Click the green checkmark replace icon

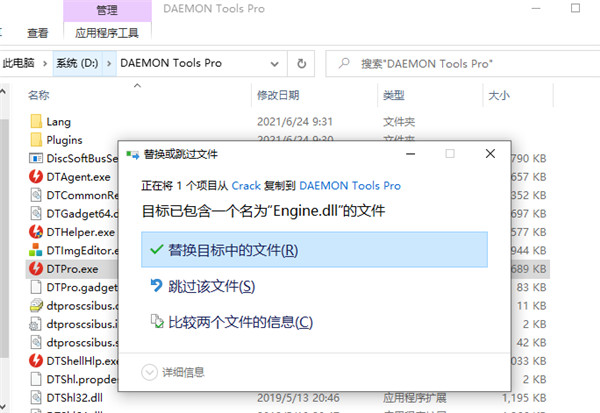157,250
